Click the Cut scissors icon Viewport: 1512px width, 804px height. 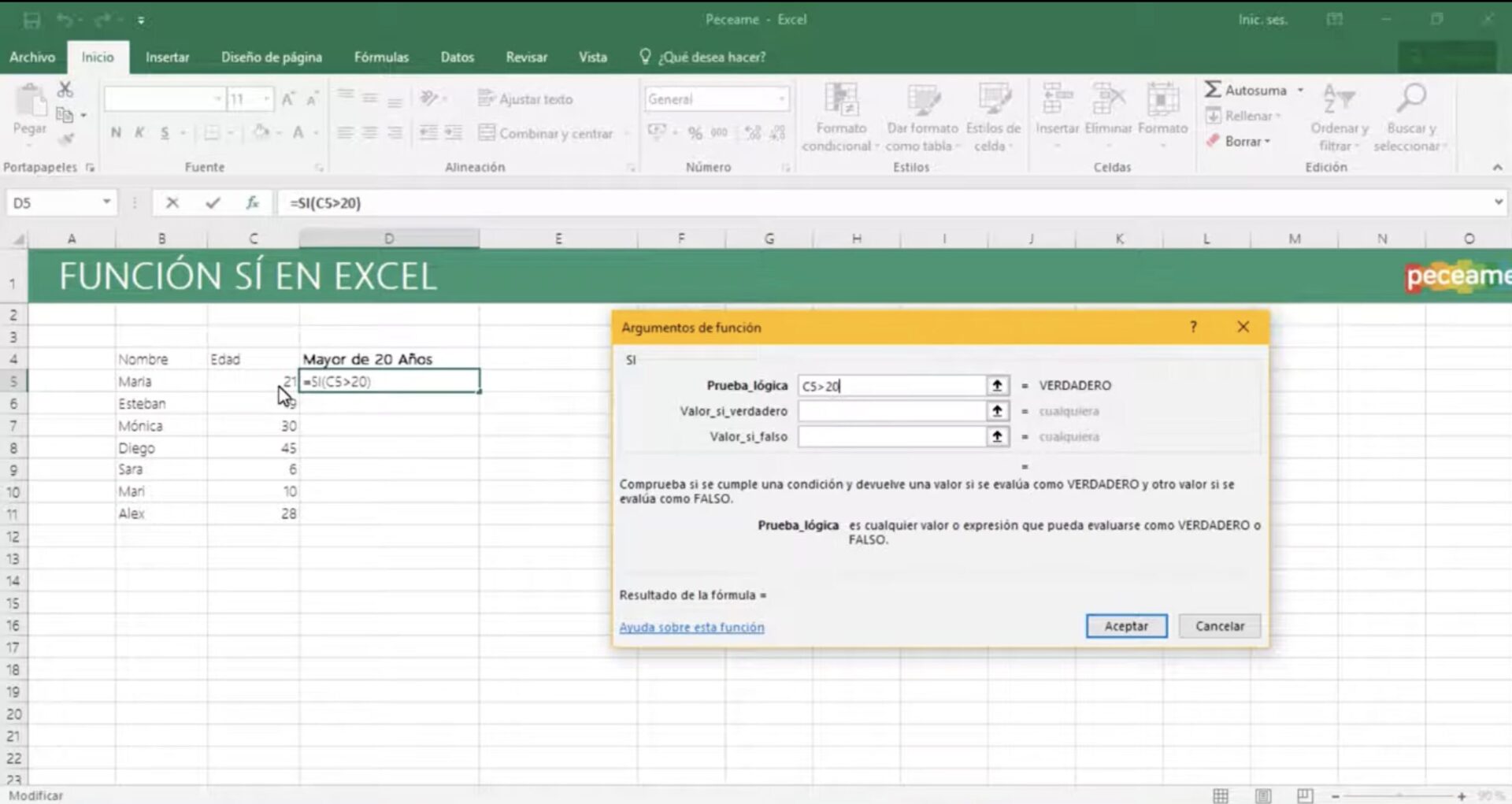65,89
